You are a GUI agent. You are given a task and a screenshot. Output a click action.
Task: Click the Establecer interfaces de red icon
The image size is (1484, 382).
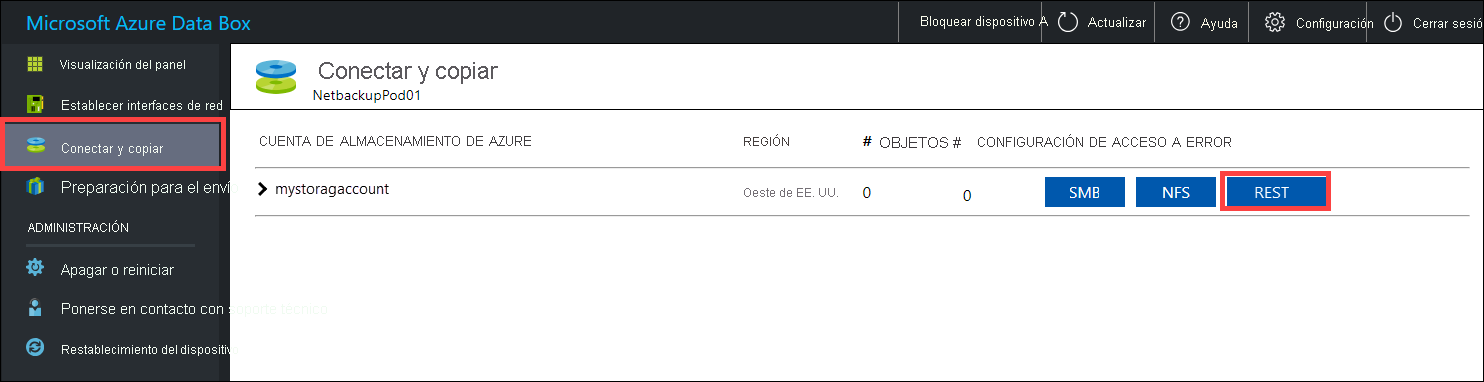[x=35, y=104]
